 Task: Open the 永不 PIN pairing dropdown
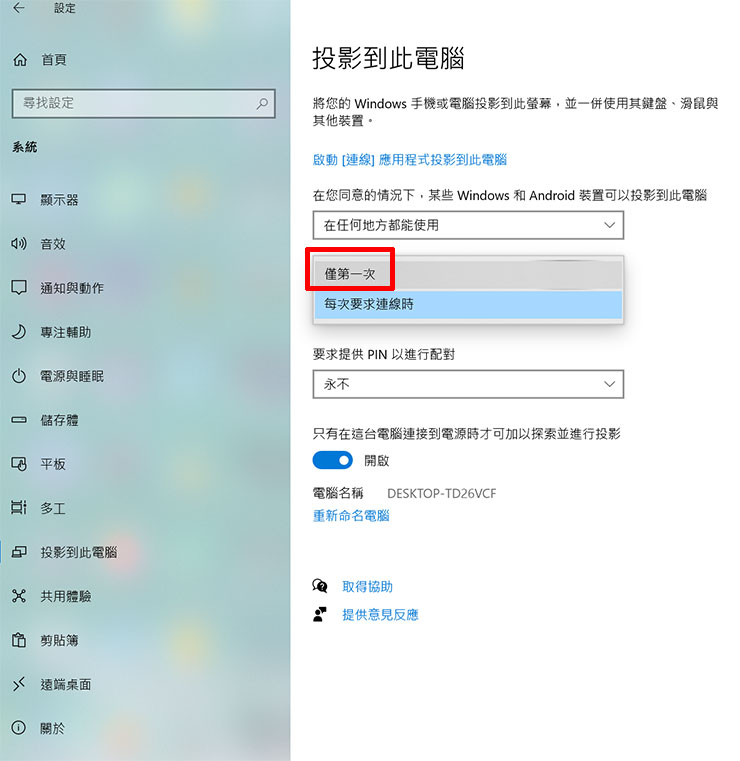point(468,384)
